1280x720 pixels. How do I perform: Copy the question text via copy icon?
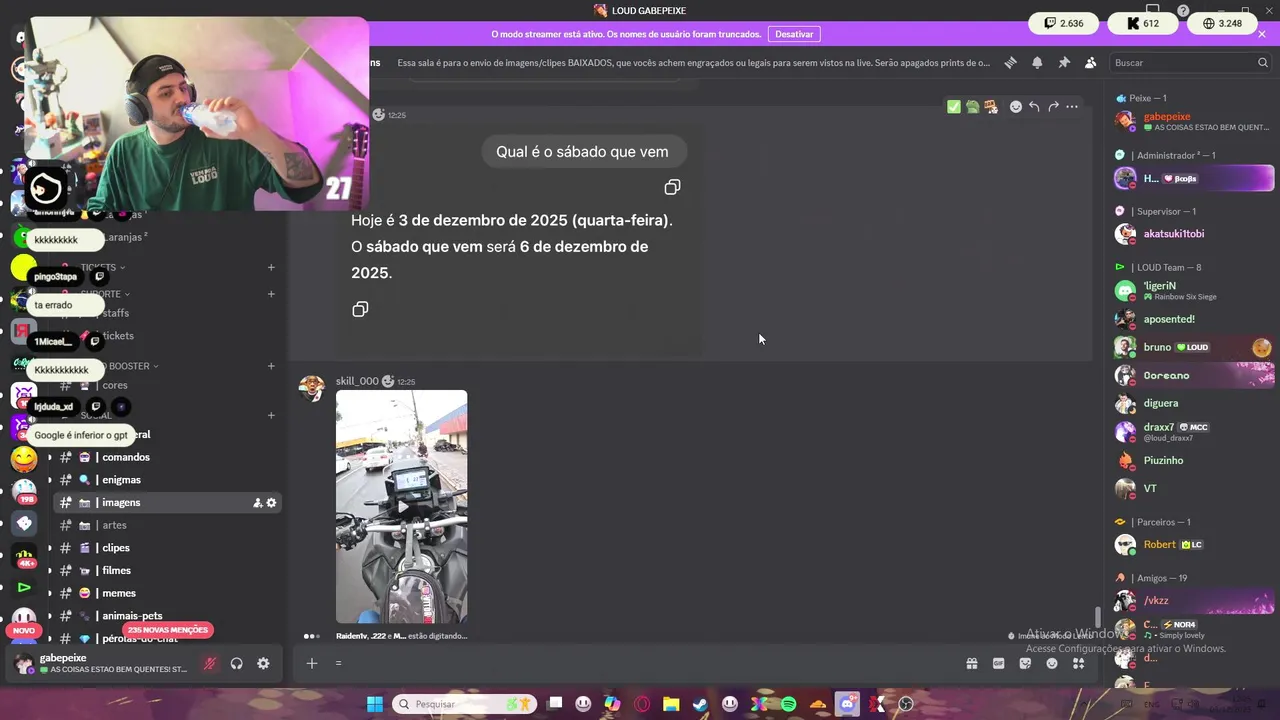[x=672, y=187]
